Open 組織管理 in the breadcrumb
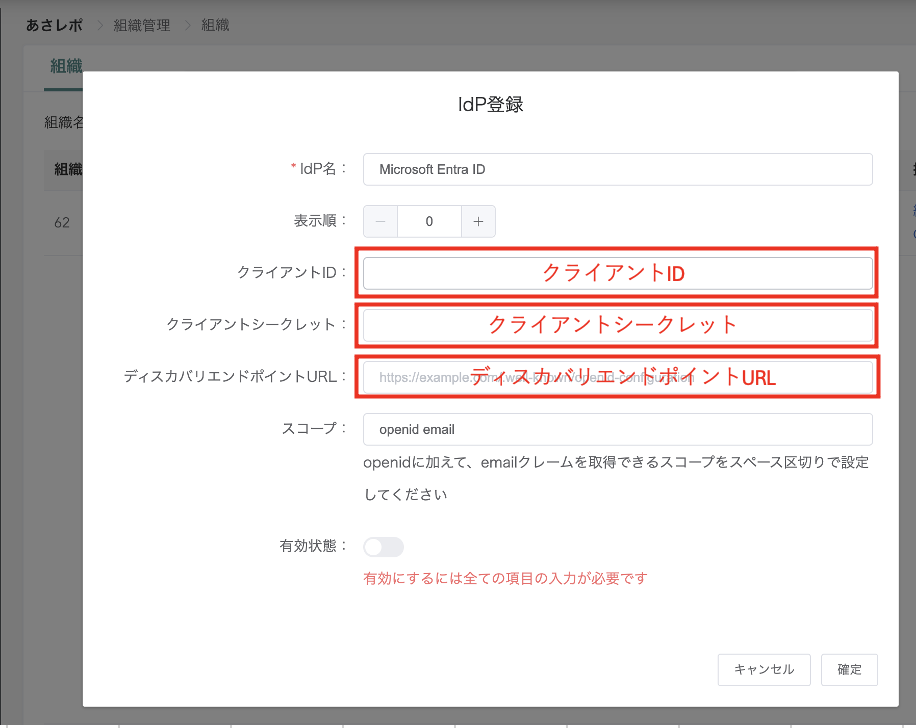The height and width of the screenshot is (728, 916). [x=141, y=25]
